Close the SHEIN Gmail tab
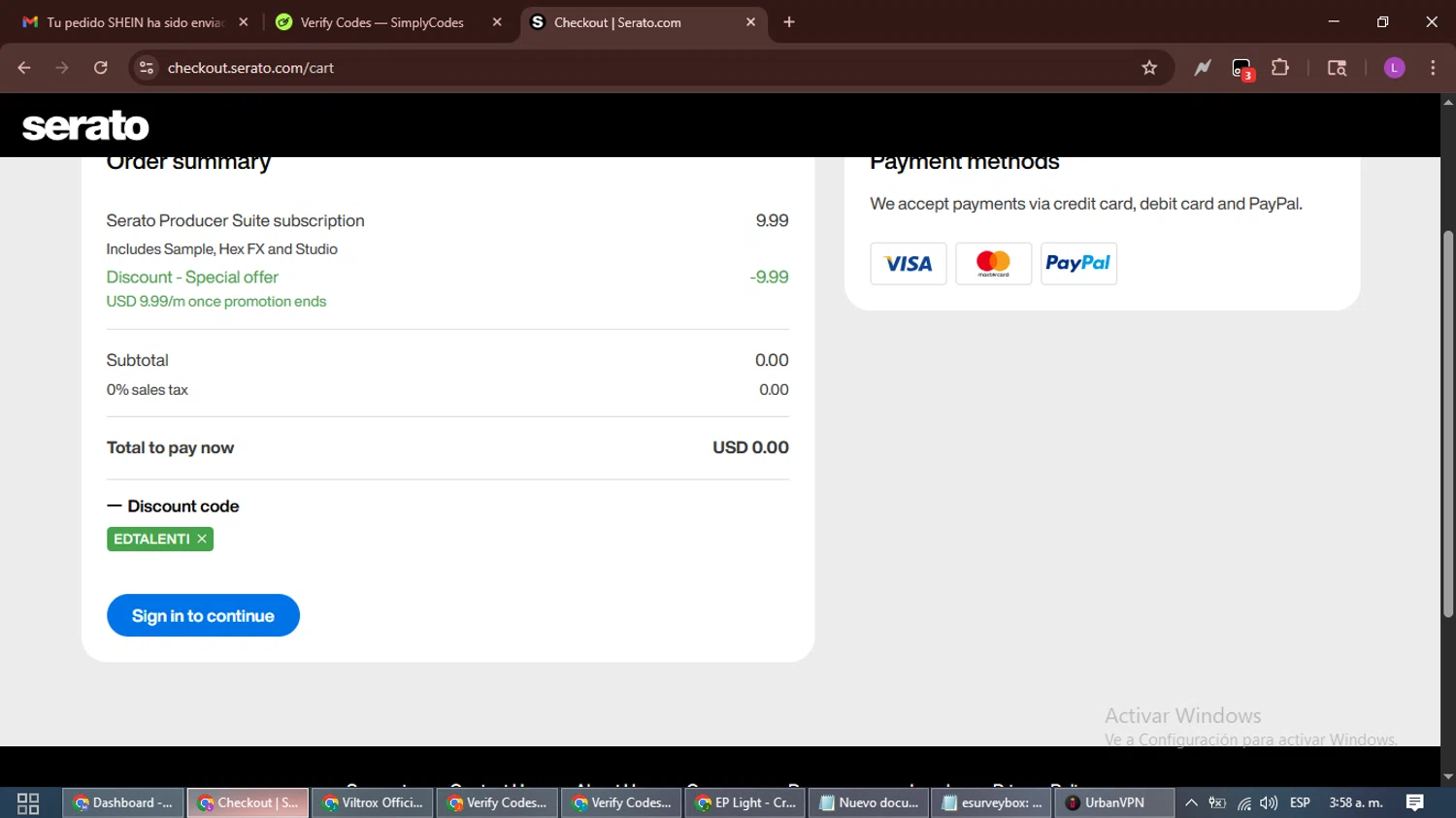 click(244, 22)
